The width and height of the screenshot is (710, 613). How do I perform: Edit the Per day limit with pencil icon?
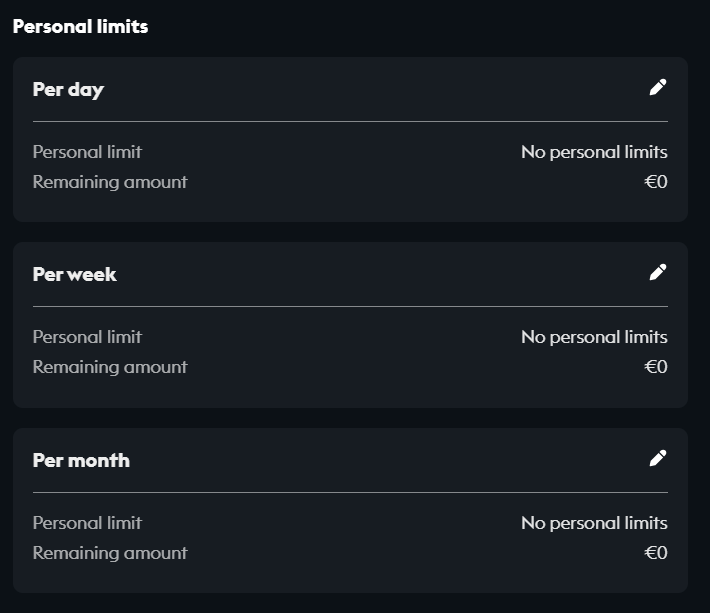click(657, 88)
